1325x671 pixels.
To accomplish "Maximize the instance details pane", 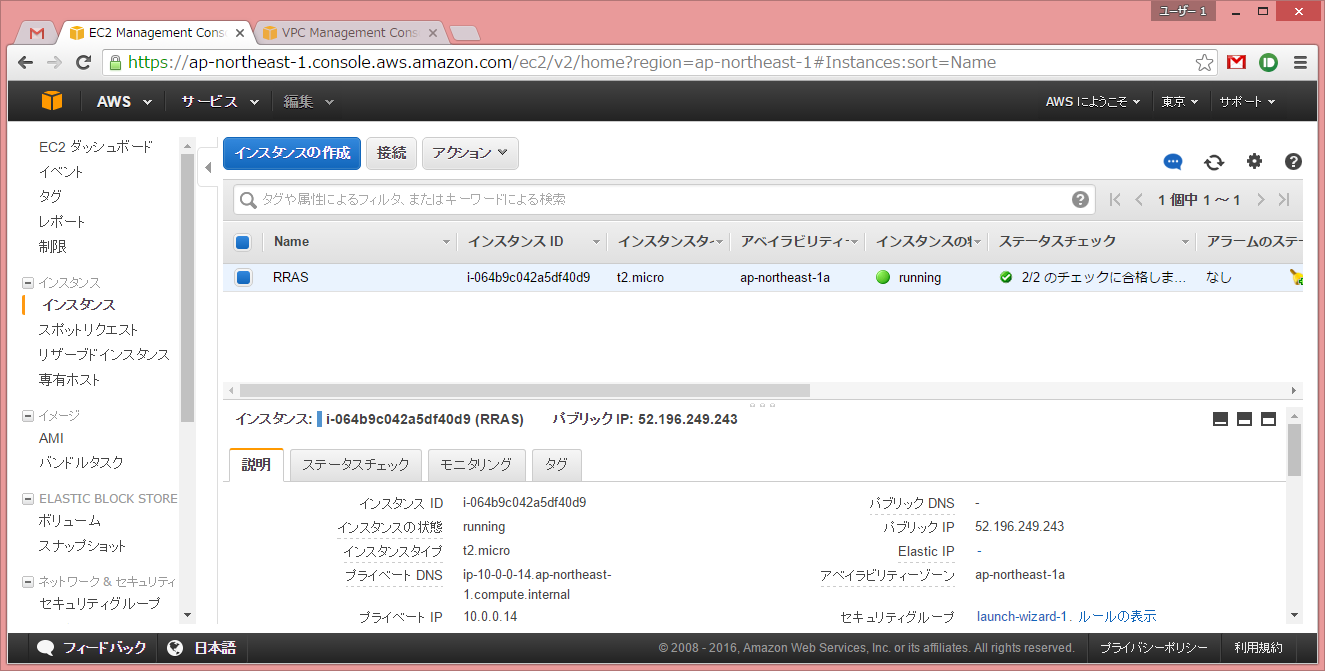I will click(x=1268, y=419).
